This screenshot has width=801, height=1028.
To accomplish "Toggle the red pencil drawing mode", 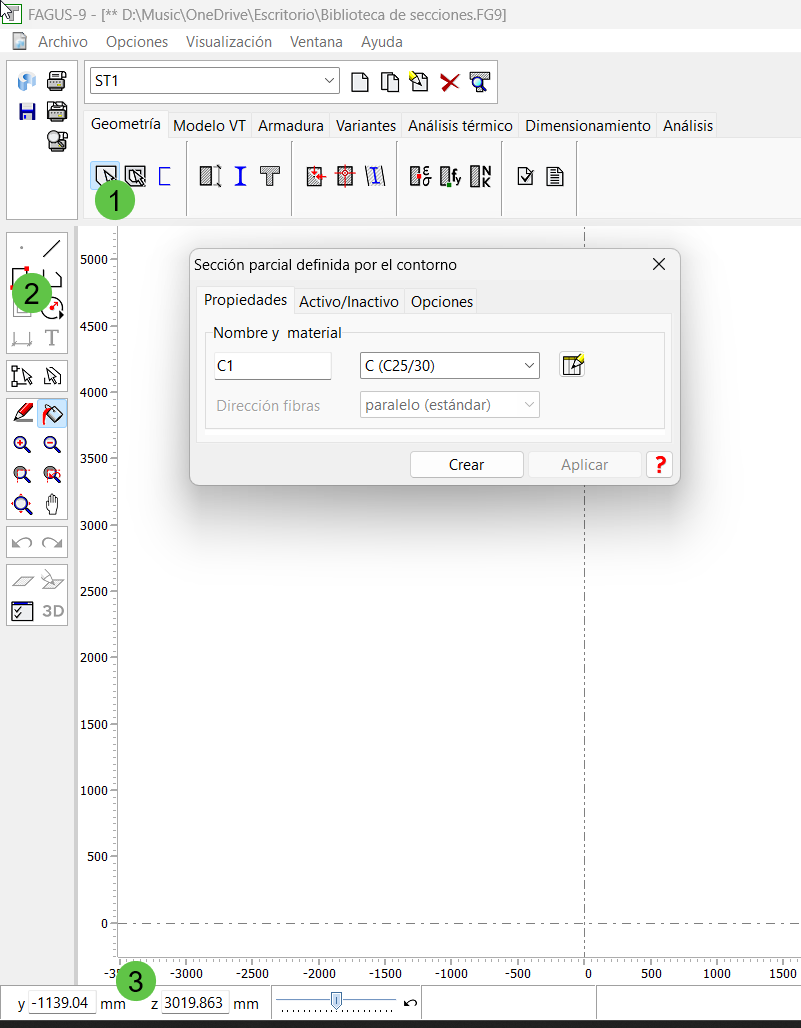I will 22,413.
